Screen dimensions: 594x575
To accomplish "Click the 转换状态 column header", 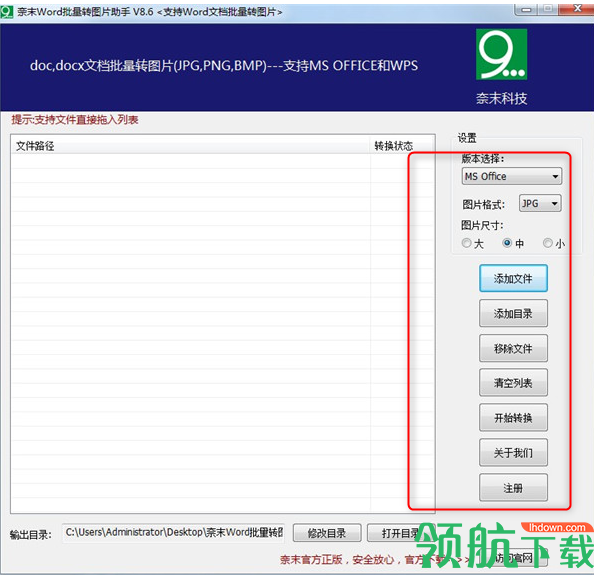I will click(x=402, y=146).
